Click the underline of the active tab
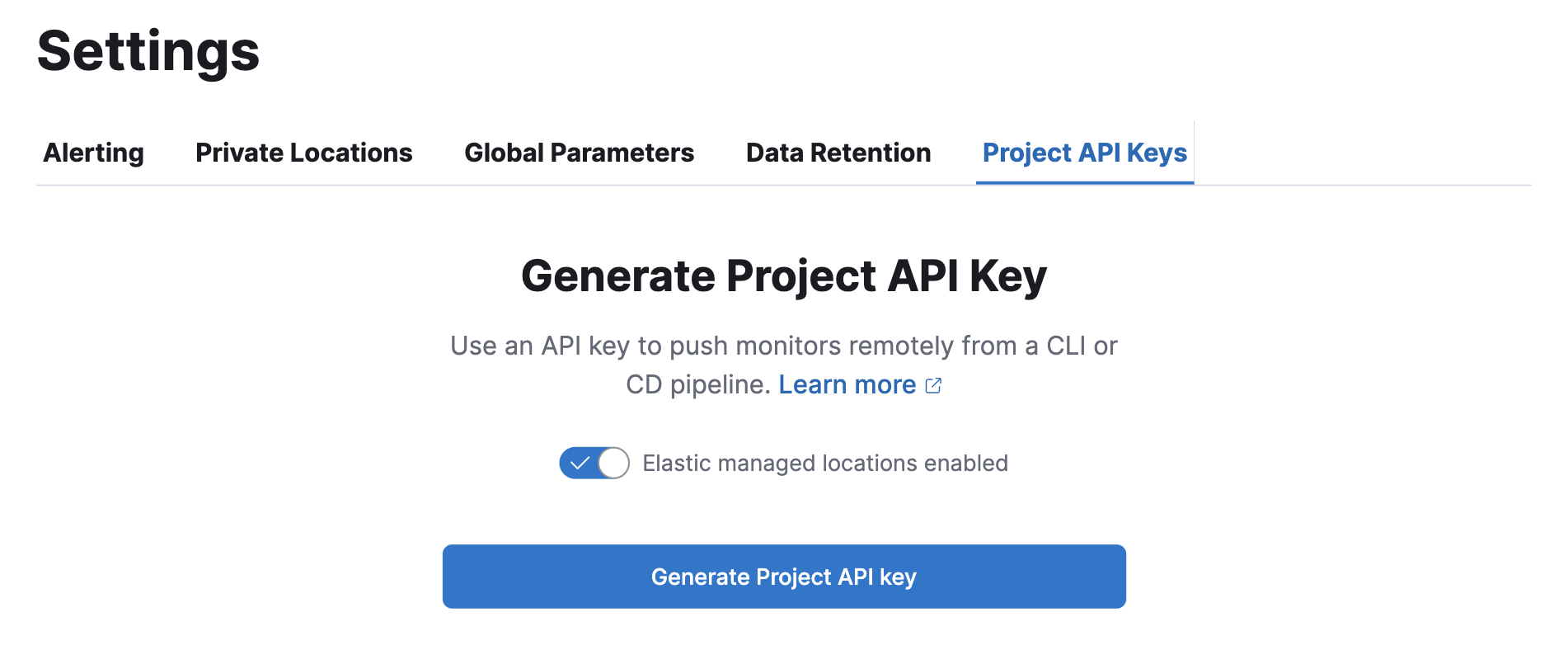Image resolution: width=1568 pixels, height=664 pixels. (1084, 183)
